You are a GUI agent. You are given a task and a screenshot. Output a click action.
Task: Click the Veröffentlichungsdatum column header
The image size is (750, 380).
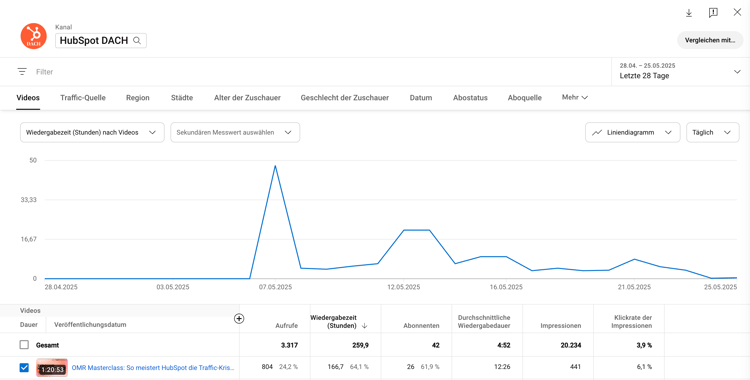[x=90, y=324]
